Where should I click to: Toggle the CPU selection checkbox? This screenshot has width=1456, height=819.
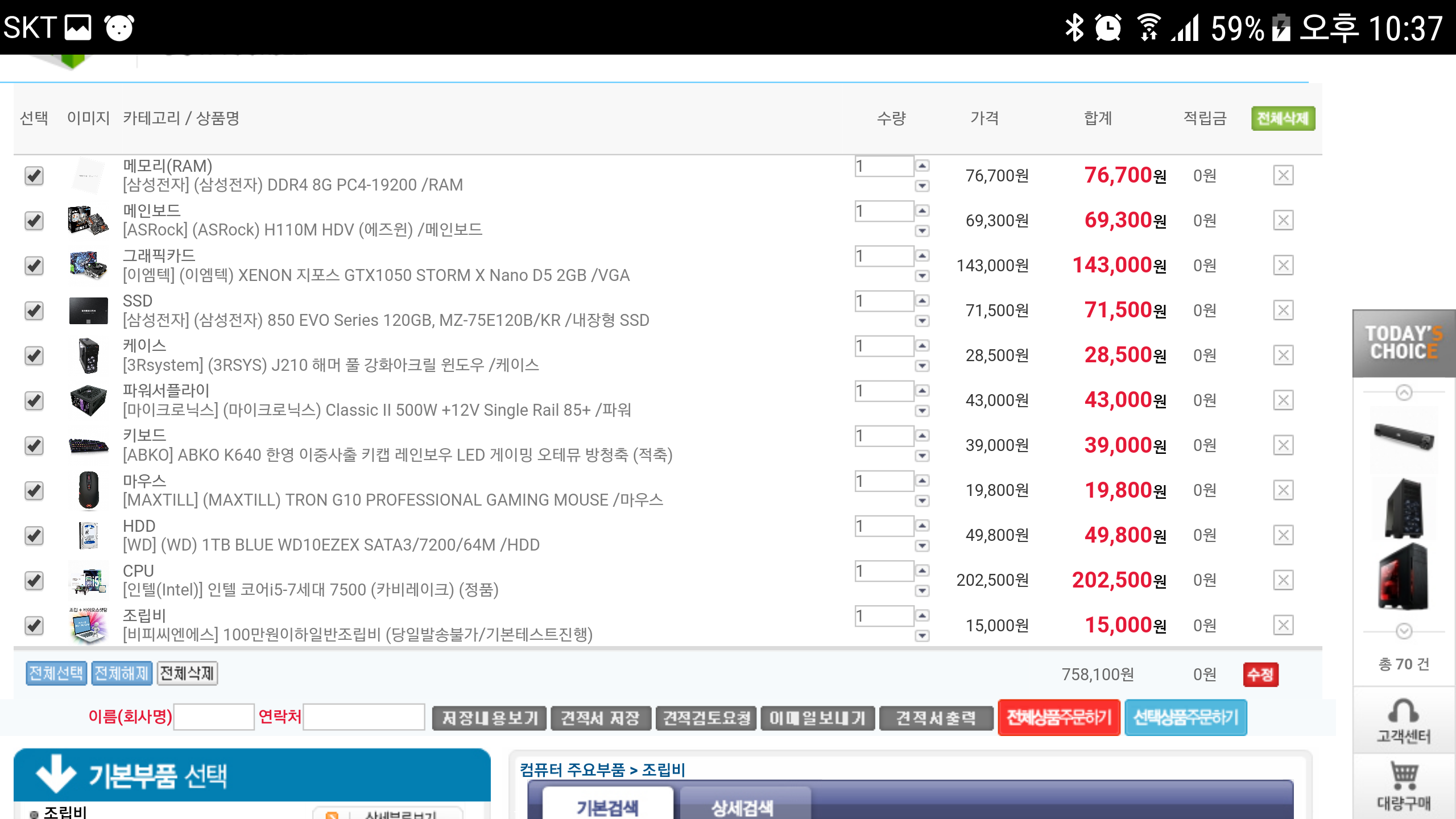tap(34, 580)
